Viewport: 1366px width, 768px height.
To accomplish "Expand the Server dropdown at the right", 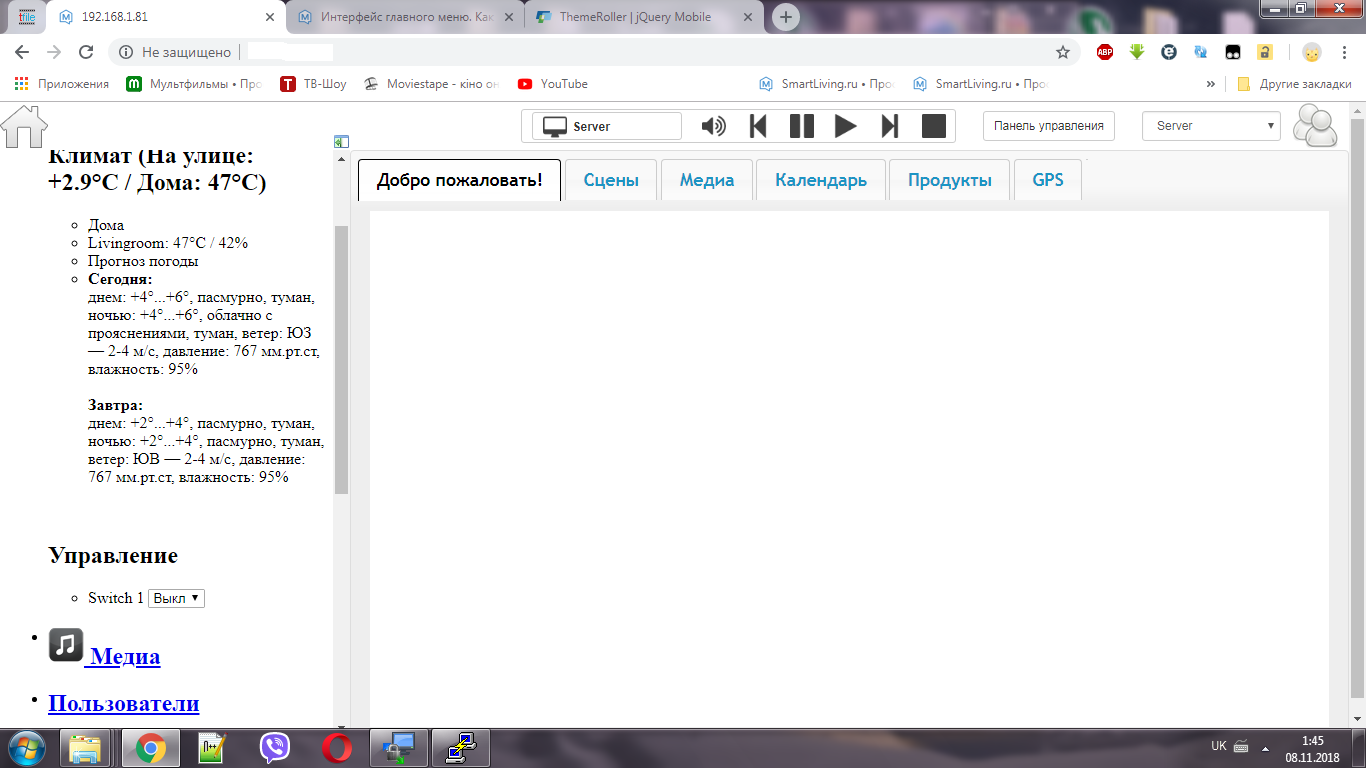I will tap(1211, 126).
